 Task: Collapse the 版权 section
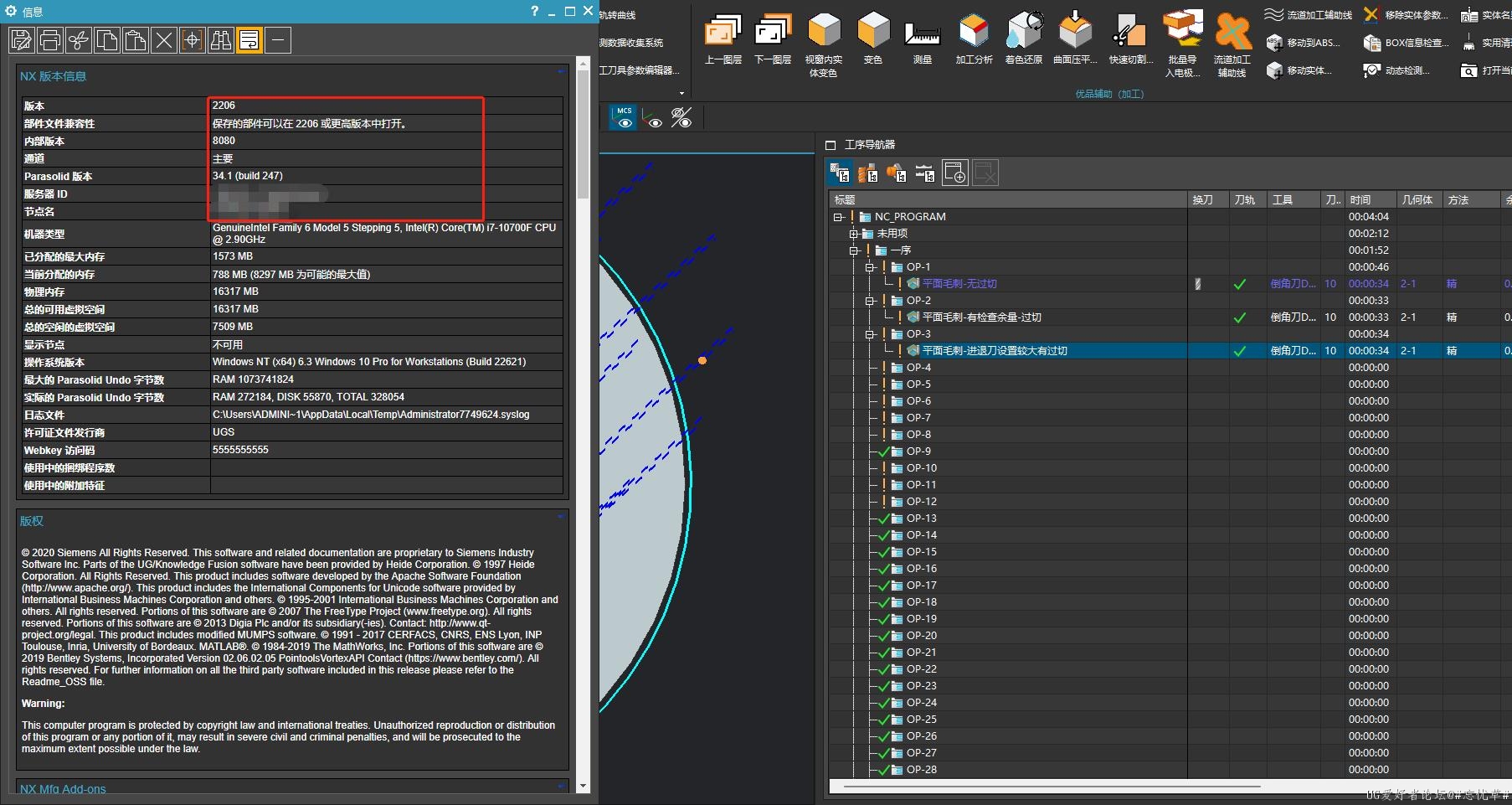562,517
